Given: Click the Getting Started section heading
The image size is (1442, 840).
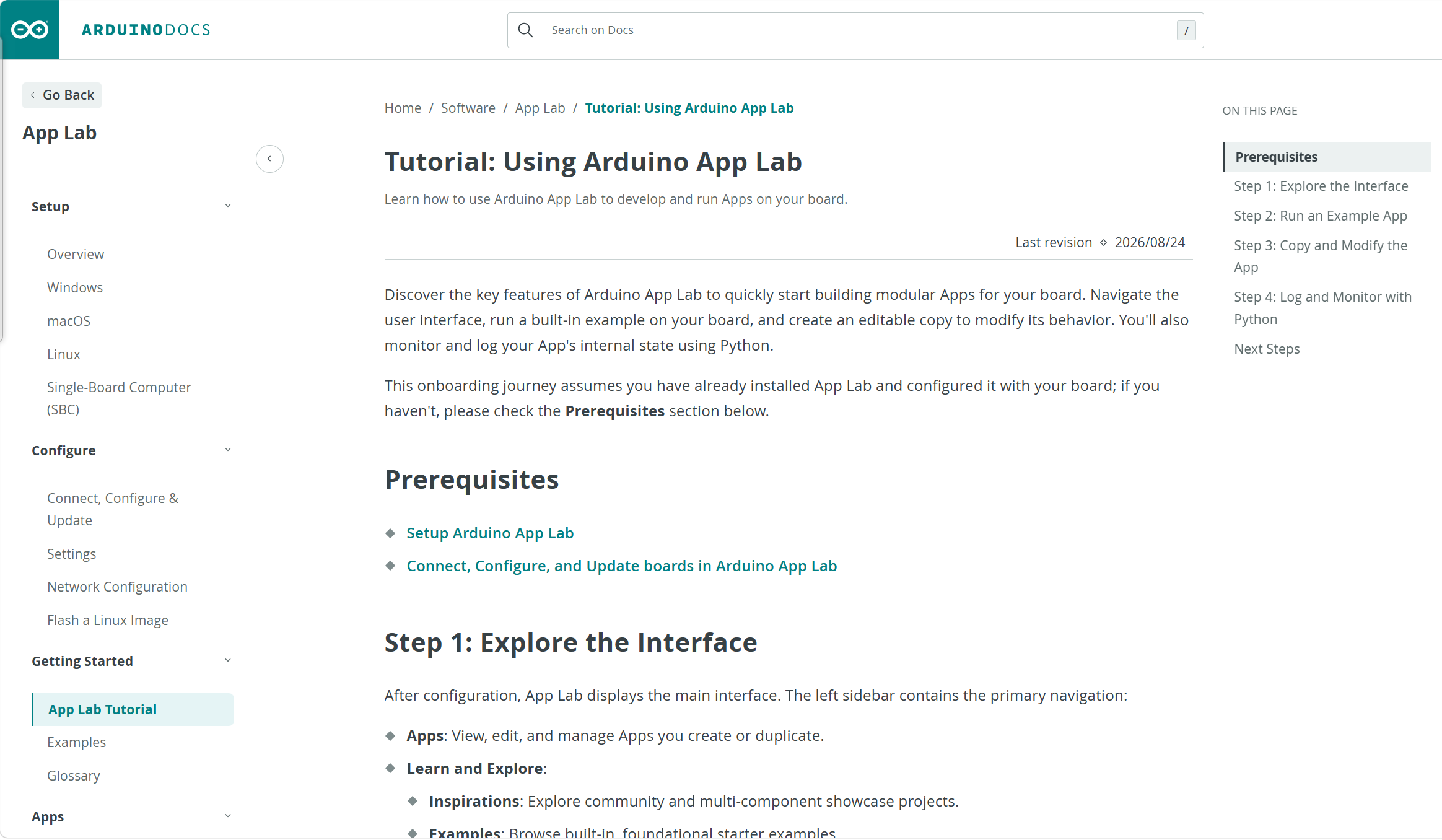Looking at the screenshot, I should [x=82, y=662].
